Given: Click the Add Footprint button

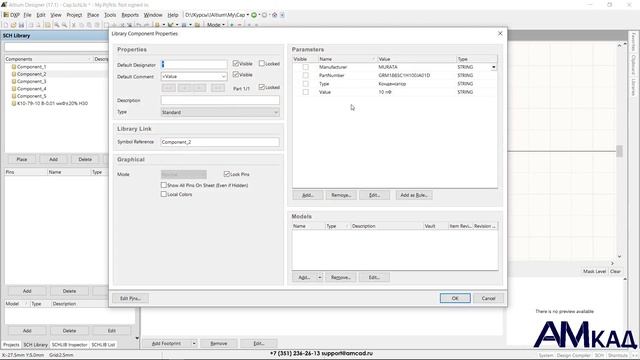Looking at the screenshot, I should pos(167,343).
